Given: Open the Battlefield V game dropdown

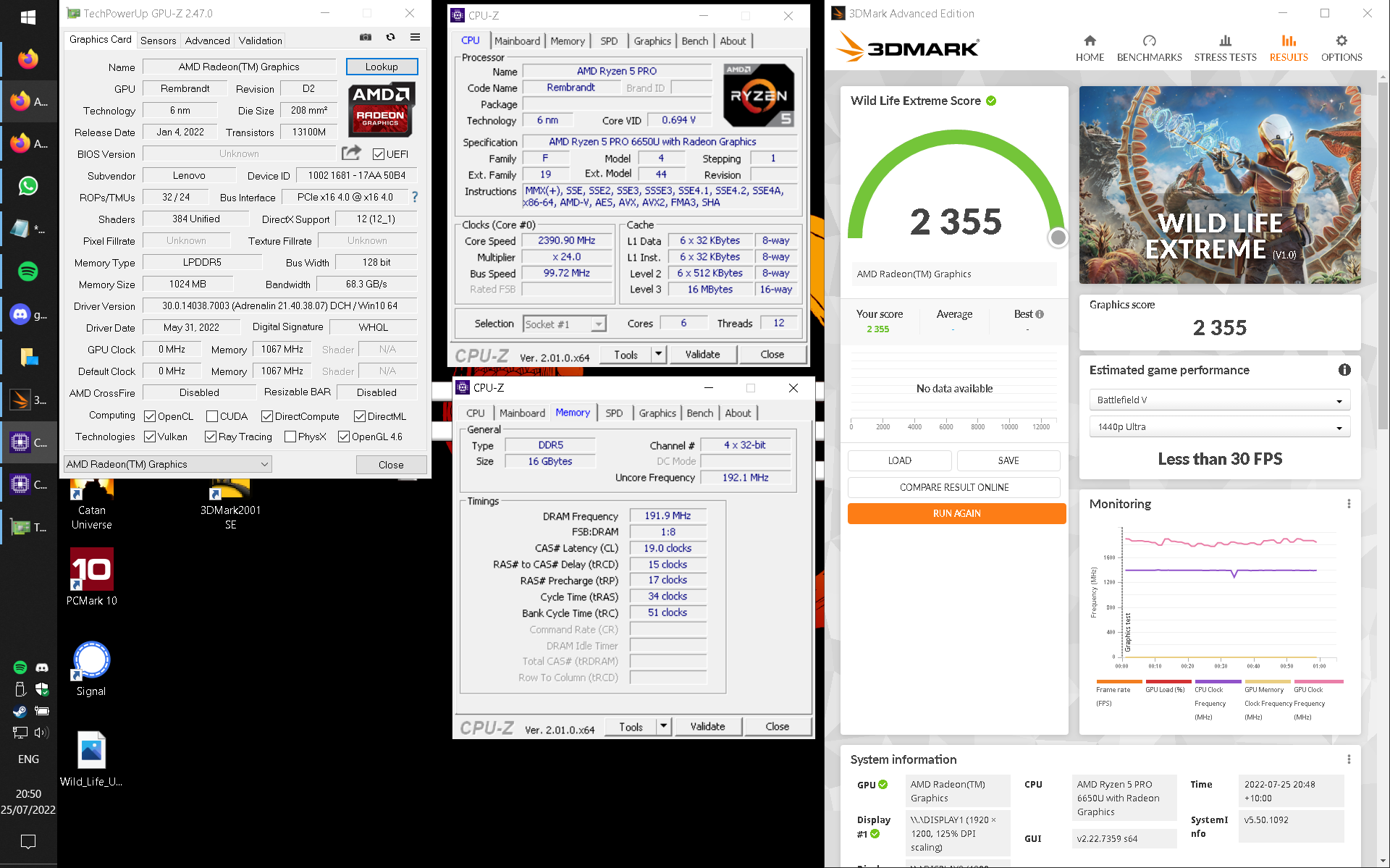Looking at the screenshot, I should 1220,400.
